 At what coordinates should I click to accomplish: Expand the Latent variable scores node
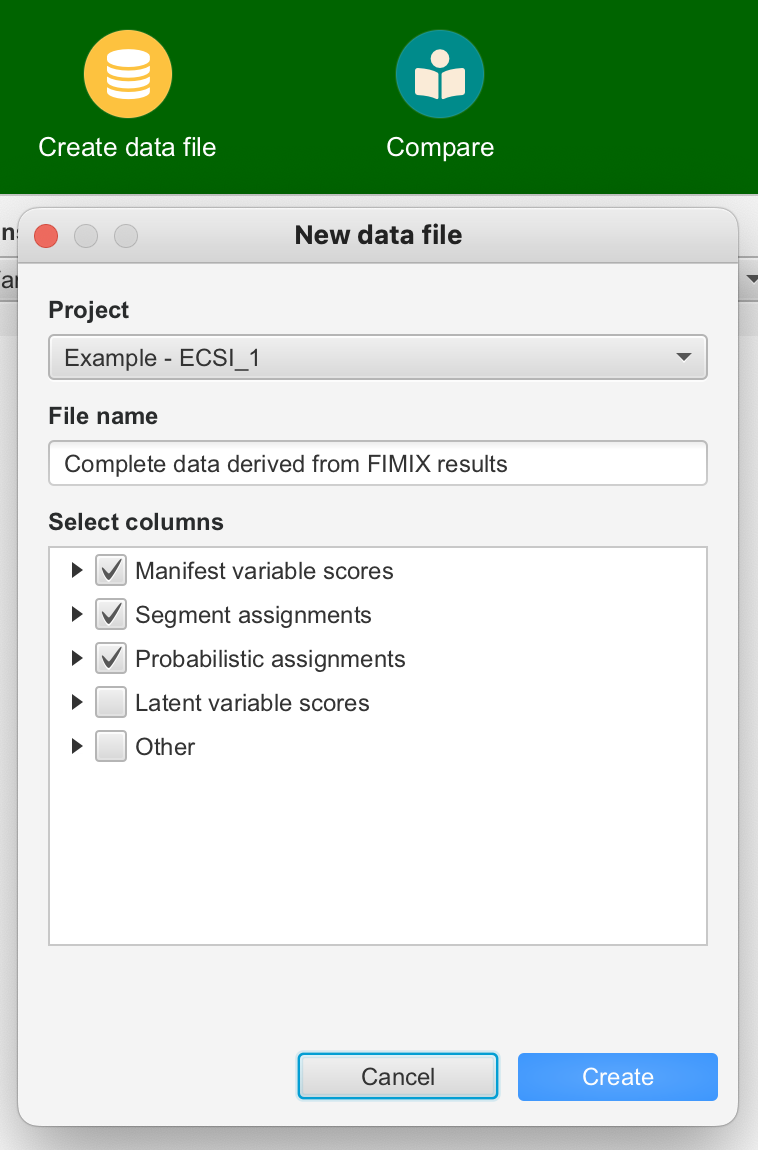click(x=77, y=703)
